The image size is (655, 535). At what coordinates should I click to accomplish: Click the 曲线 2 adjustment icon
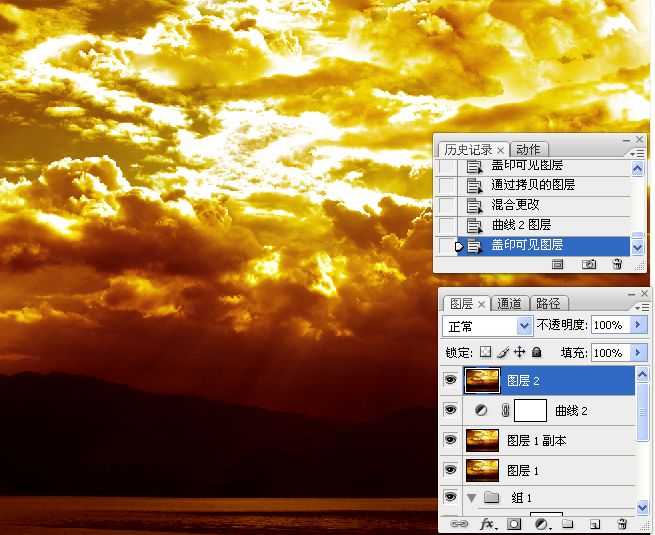coord(481,411)
